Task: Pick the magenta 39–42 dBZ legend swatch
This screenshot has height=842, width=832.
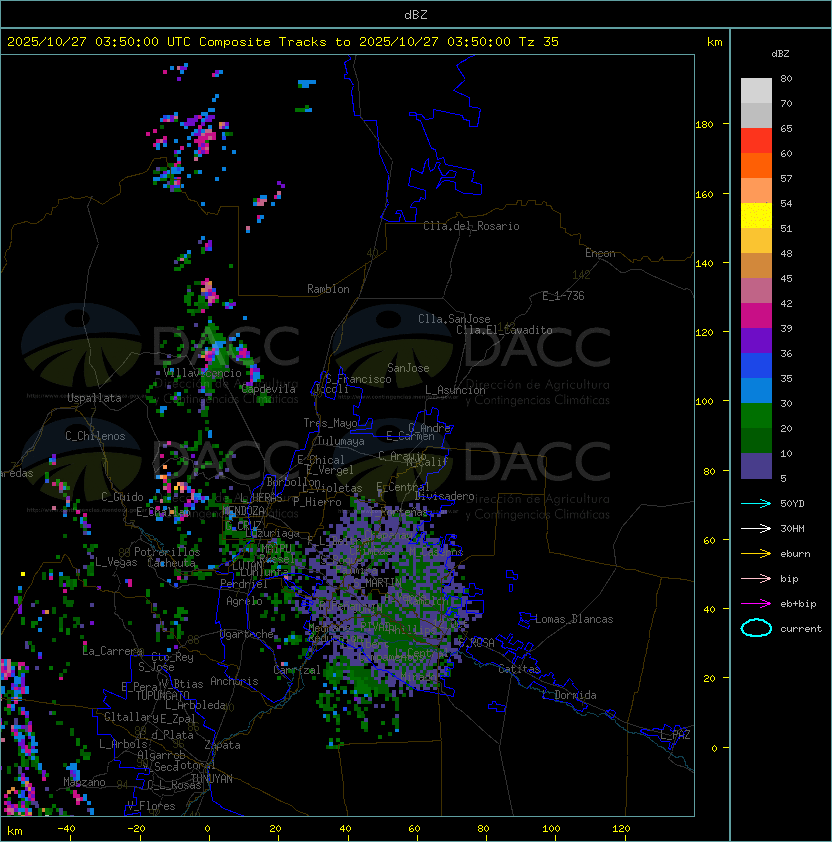Action: 756,315
